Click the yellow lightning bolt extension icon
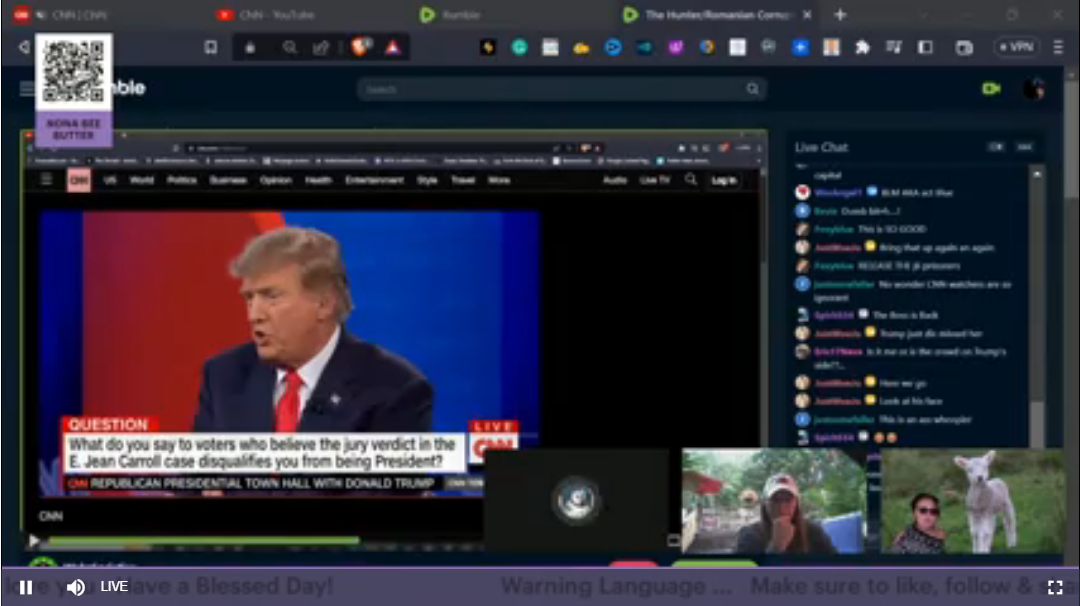Screen dimensions: 1080x606 pyautogui.click(x=488, y=47)
